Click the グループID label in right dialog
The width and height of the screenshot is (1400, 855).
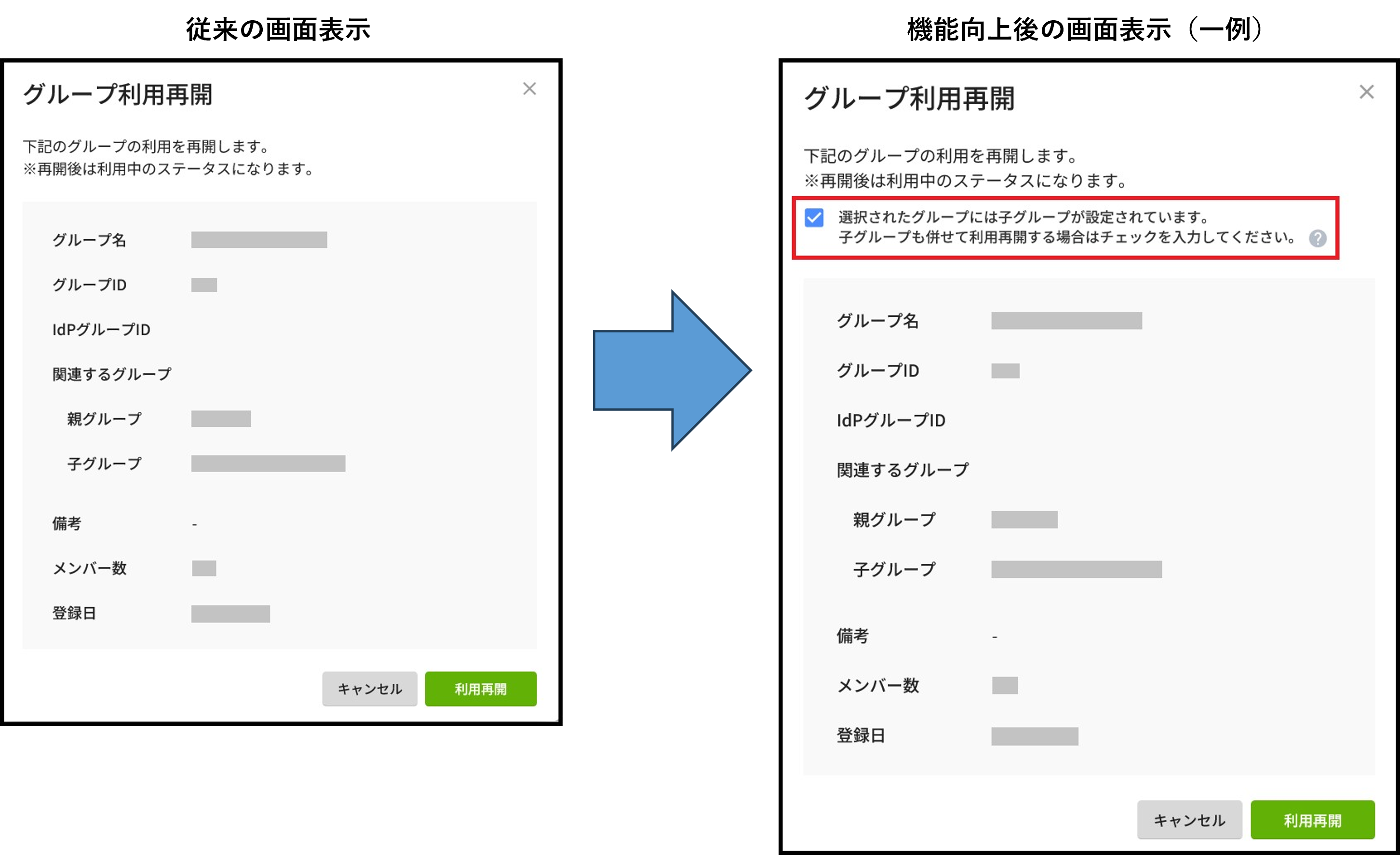click(877, 371)
